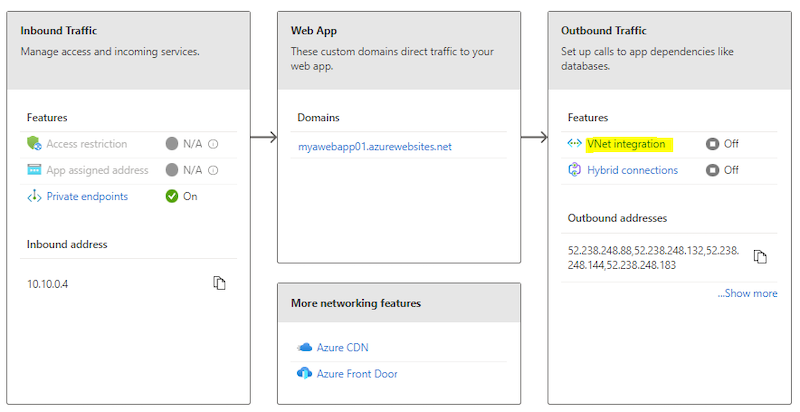Click the Hybrid connections link
This screenshot has height=412, width=800.
click(632, 170)
